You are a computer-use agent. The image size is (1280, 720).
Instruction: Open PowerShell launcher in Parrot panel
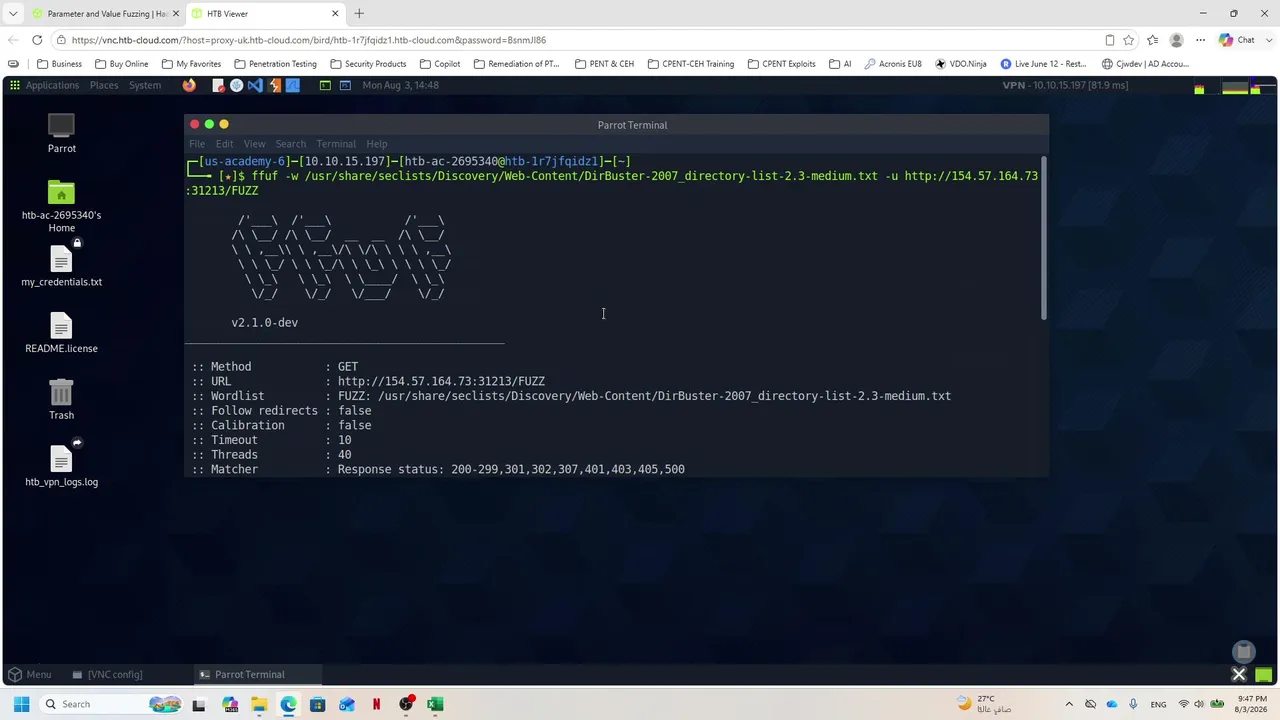tap(345, 85)
